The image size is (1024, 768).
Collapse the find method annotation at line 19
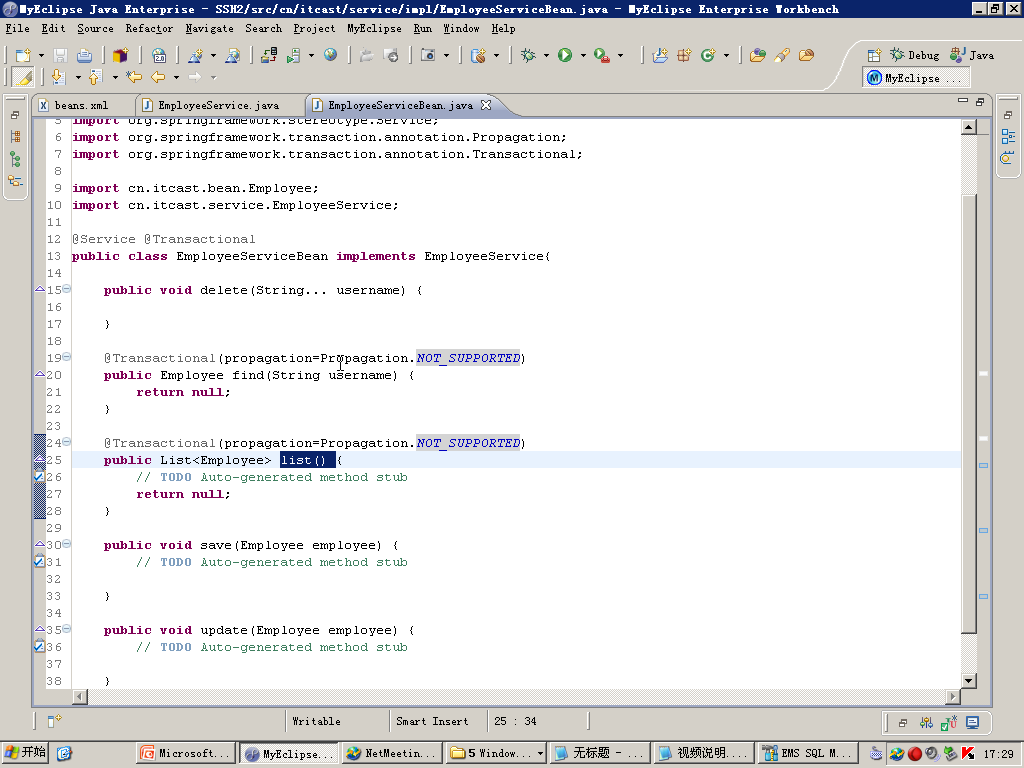[x=67, y=357]
